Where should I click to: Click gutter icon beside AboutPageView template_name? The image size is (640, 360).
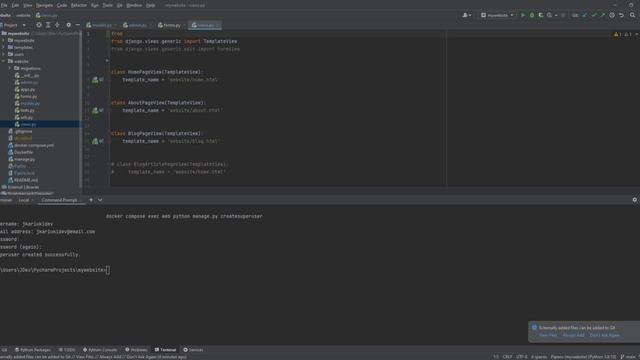[97, 110]
